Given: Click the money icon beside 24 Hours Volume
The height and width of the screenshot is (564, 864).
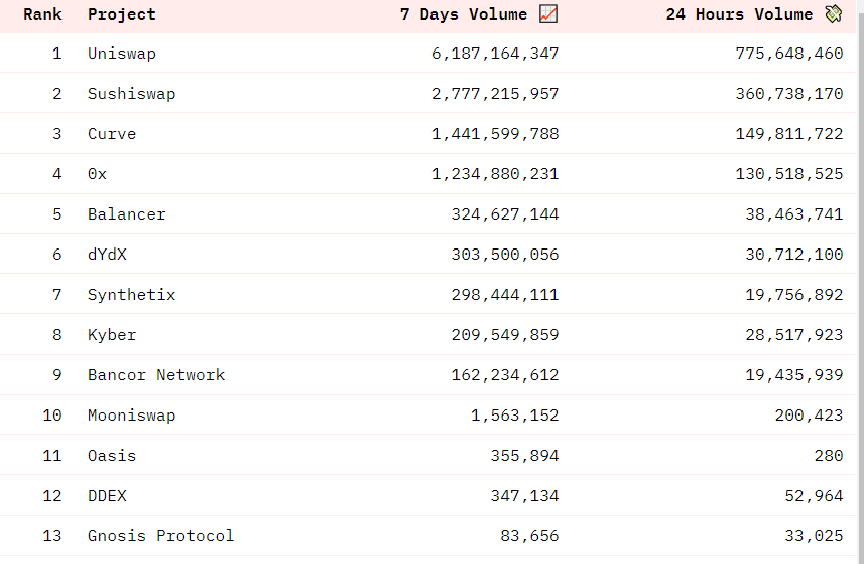Looking at the screenshot, I should pyautogui.click(x=834, y=14).
